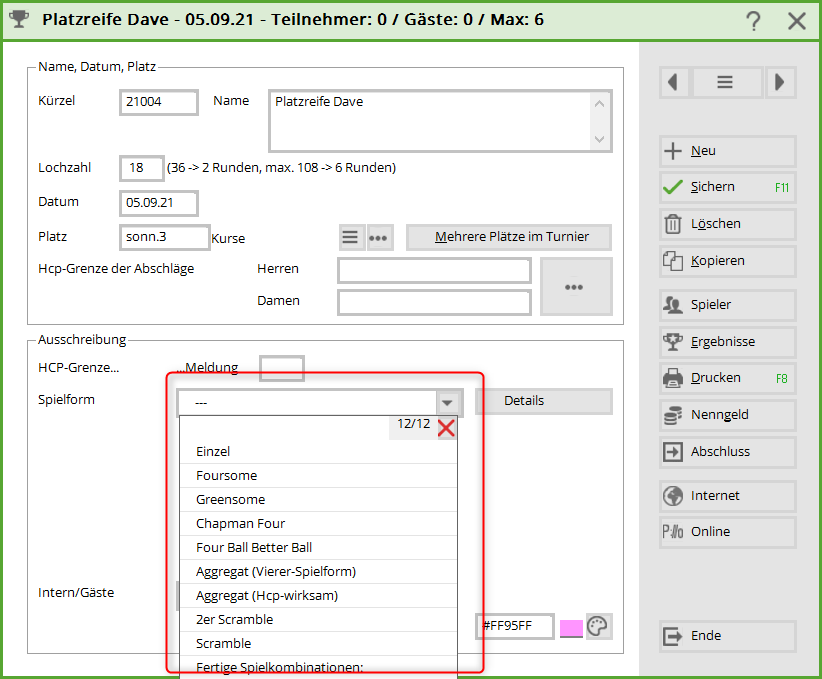This screenshot has height=679, width=822.
Task: Open Hcp-Grenze tee settings ellipsis button
Action: click(574, 286)
